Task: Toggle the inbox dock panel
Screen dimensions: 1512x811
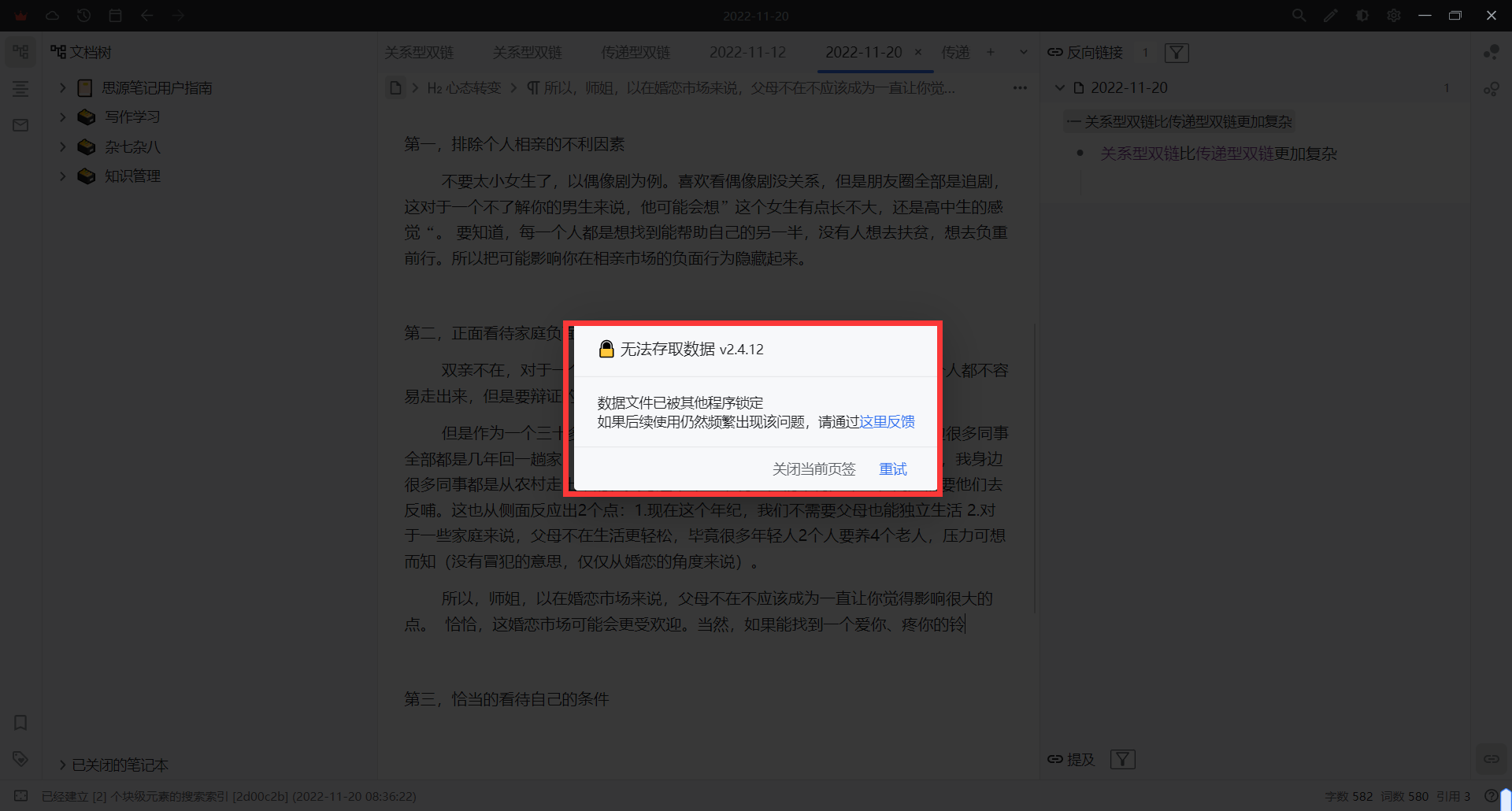Action: [x=20, y=125]
